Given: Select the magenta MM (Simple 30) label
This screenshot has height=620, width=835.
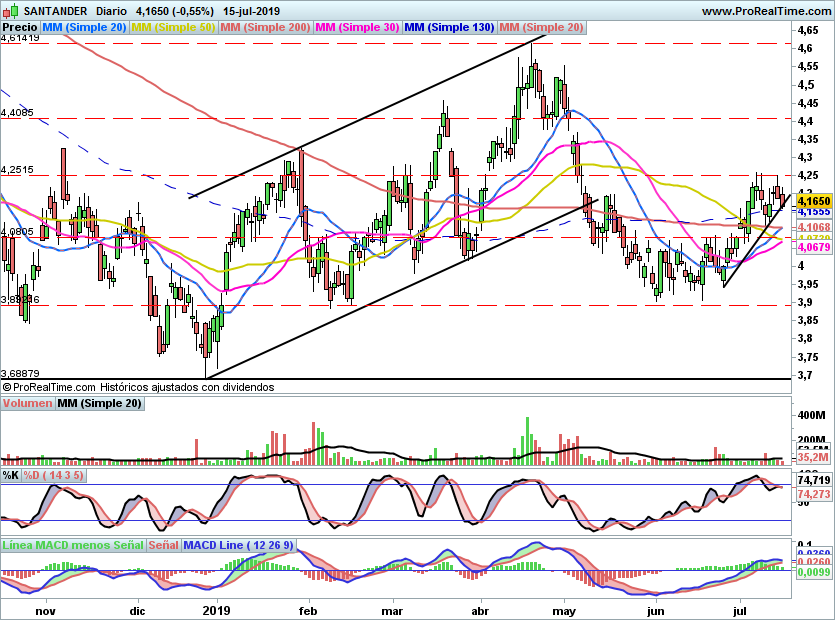Looking at the screenshot, I should (357, 27).
